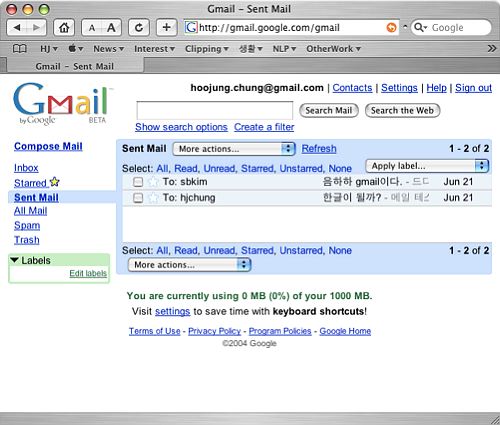Click the address bar URL field

tap(292, 28)
